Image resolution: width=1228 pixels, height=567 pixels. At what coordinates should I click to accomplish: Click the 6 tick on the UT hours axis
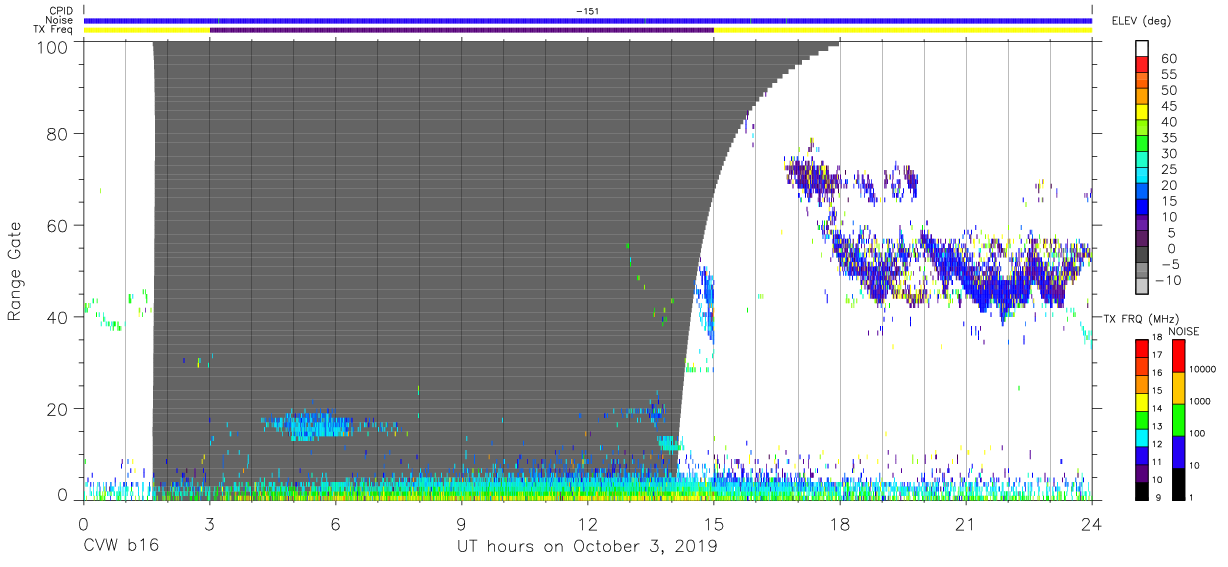coord(335,523)
